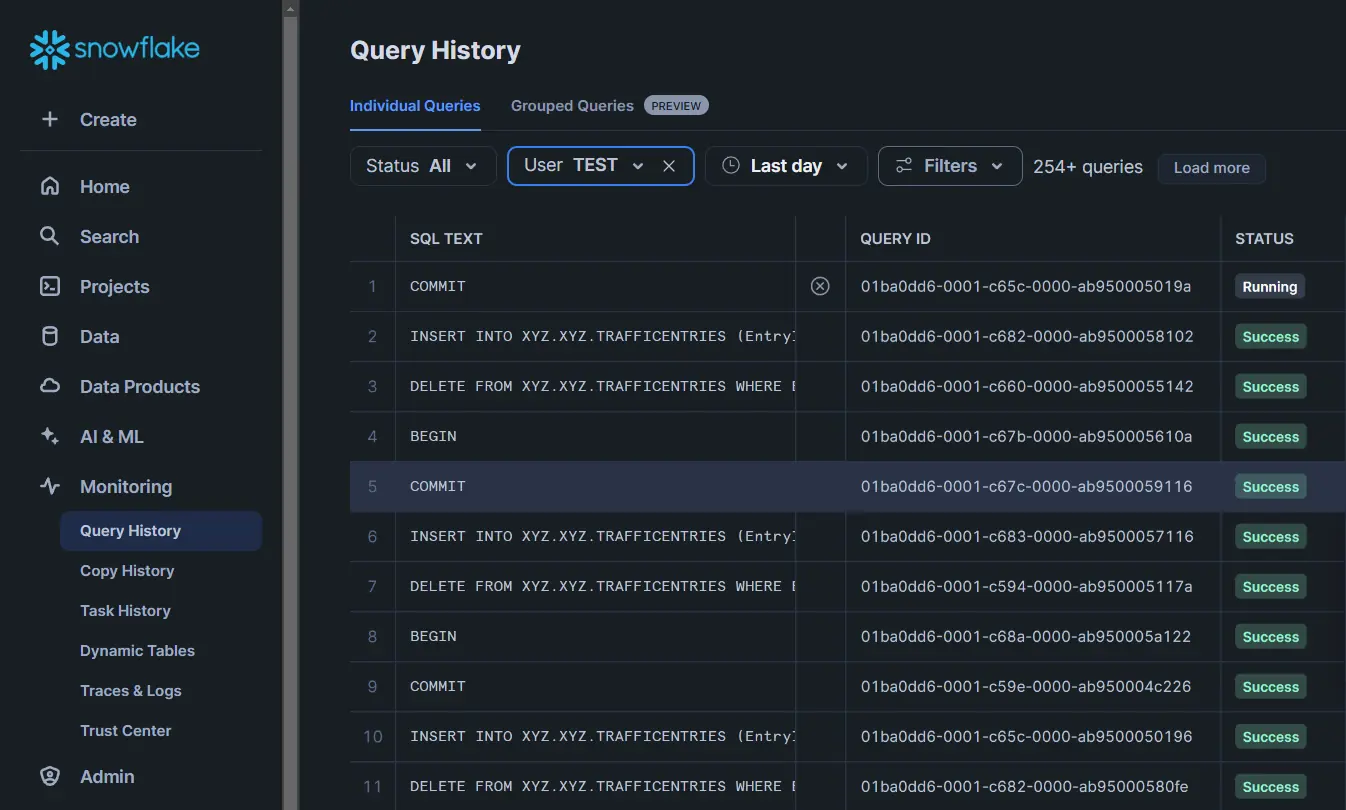Click the clock icon in Last day
Image resolution: width=1346 pixels, height=810 pixels.
pos(731,165)
